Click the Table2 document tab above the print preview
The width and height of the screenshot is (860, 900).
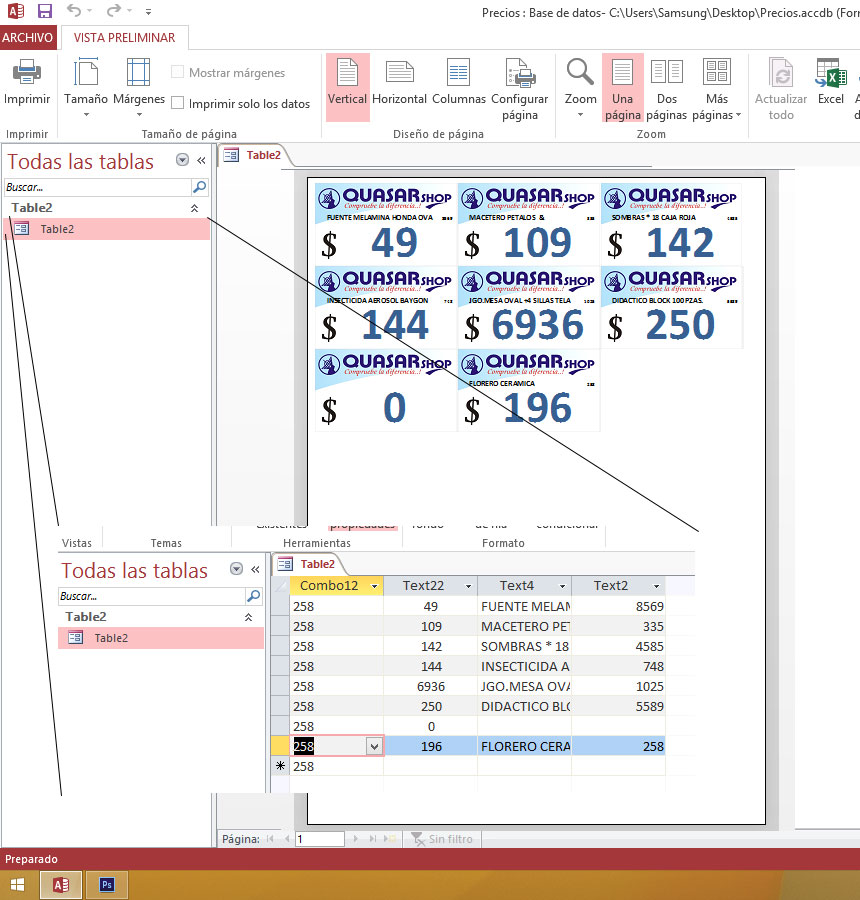pos(253,155)
